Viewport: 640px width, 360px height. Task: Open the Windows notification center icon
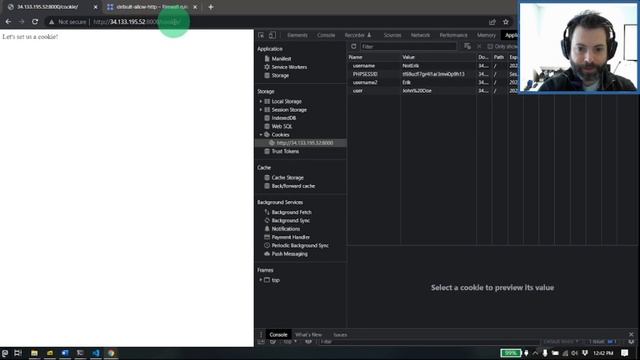[624, 353]
